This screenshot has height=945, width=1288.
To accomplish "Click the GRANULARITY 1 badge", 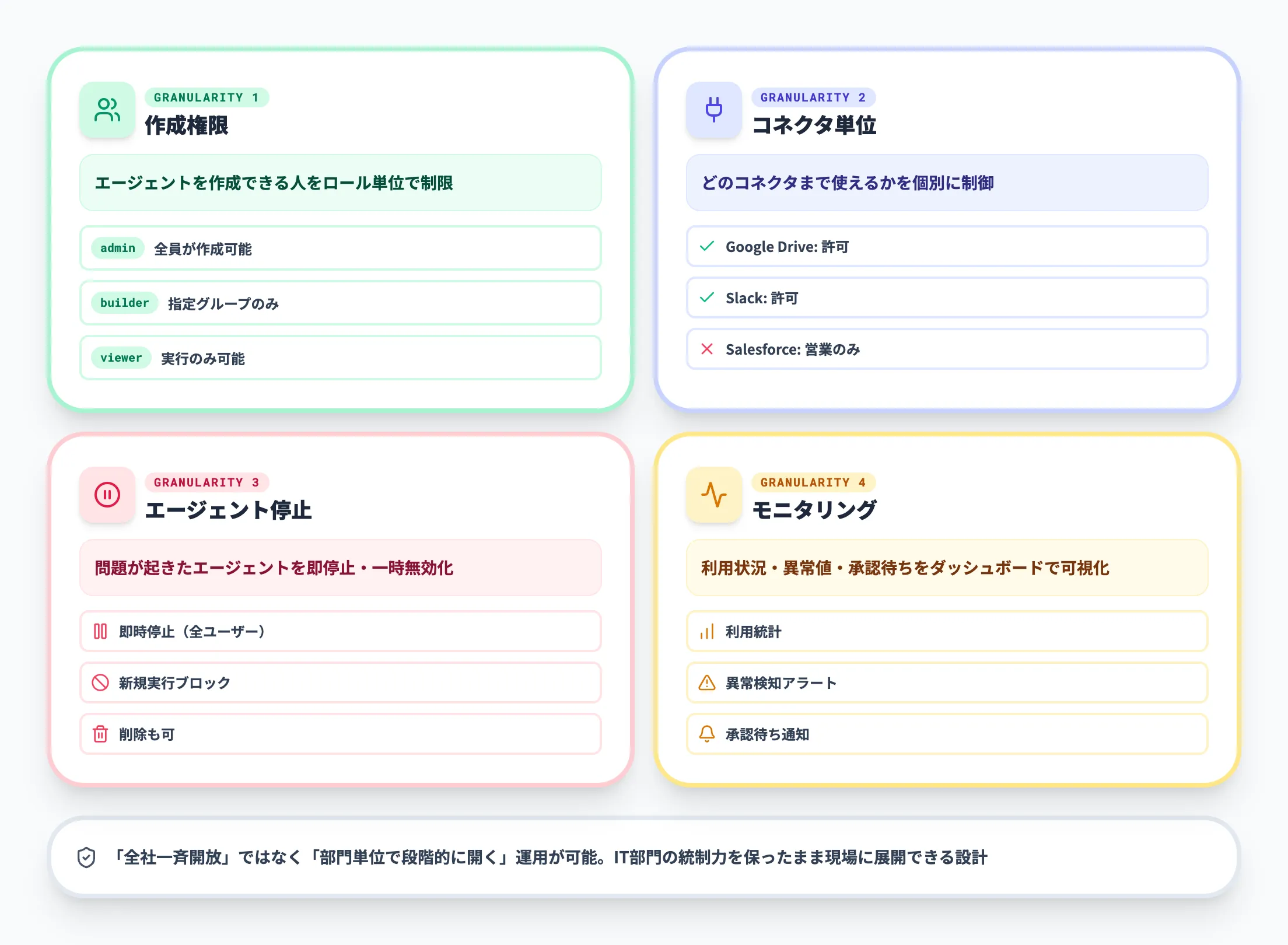I will click(207, 97).
